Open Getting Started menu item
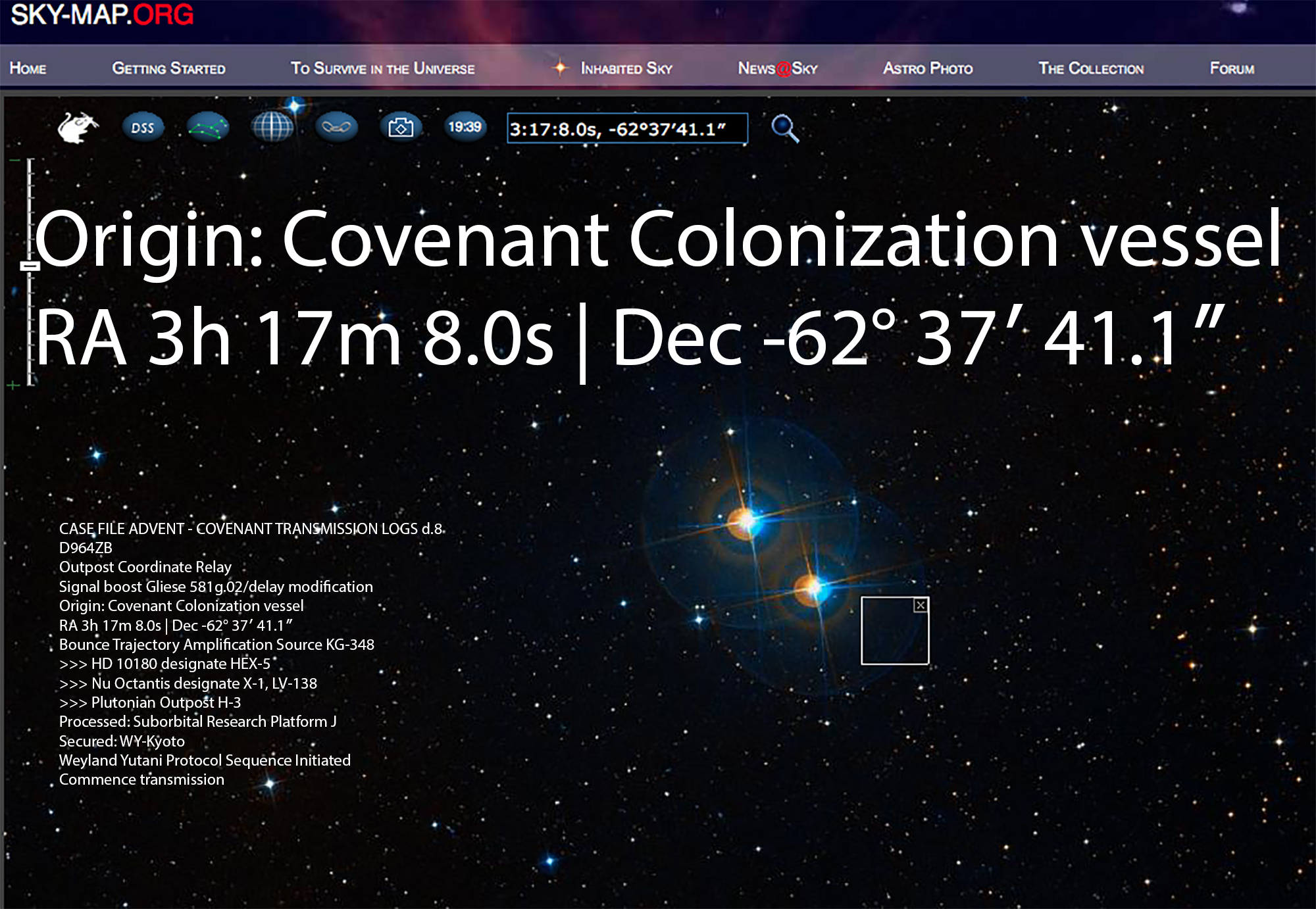This screenshot has height=909, width=1316. [x=168, y=68]
